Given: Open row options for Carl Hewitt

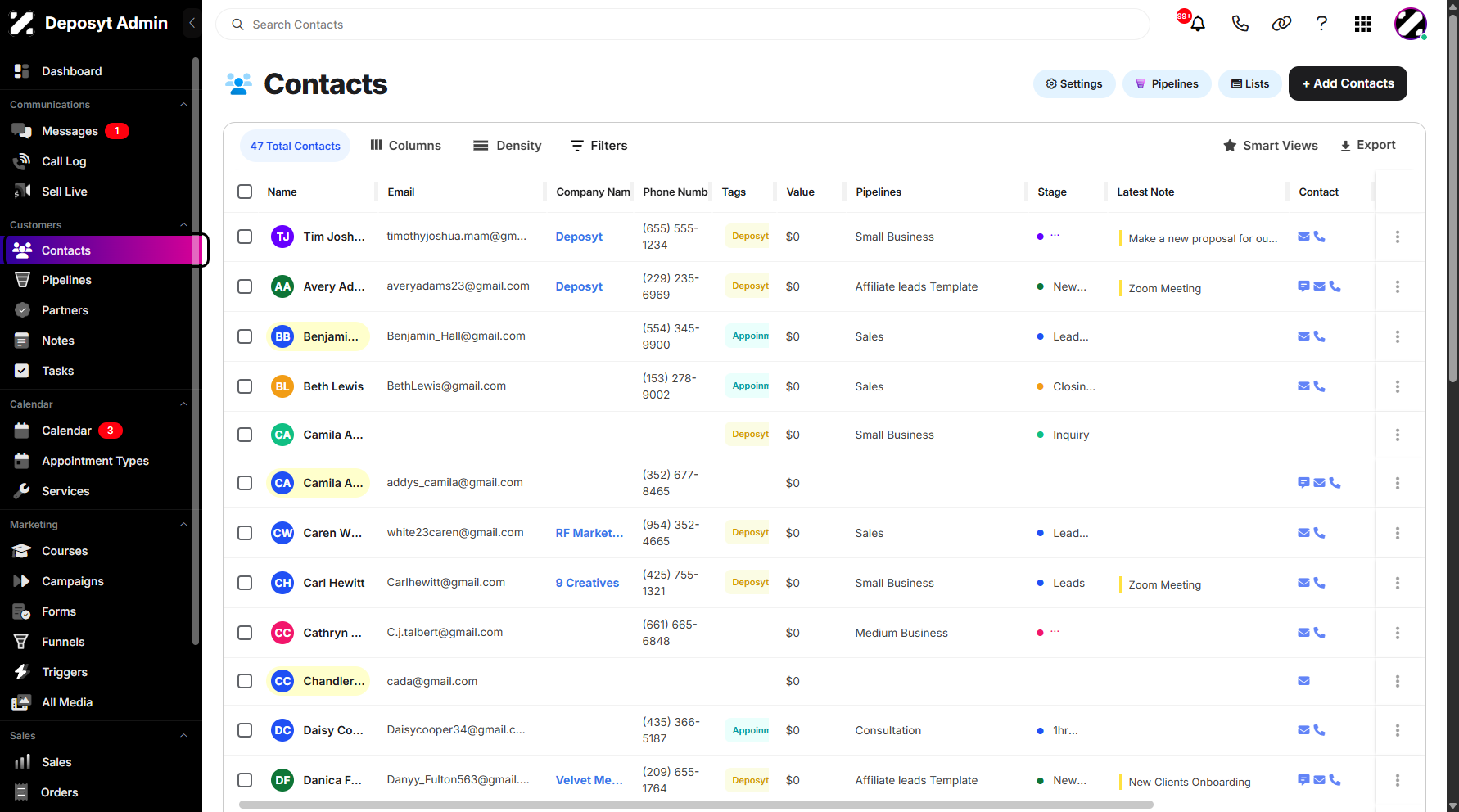Looking at the screenshot, I should click(1398, 583).
